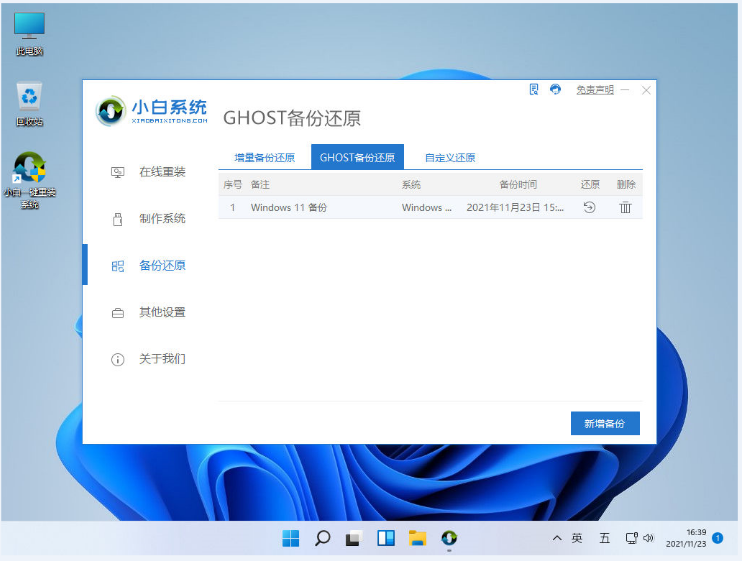The height and width of the screenshot is (564, 743).
Task: Switch to the 增量备份还原 tab
Action: coord(264,157)
